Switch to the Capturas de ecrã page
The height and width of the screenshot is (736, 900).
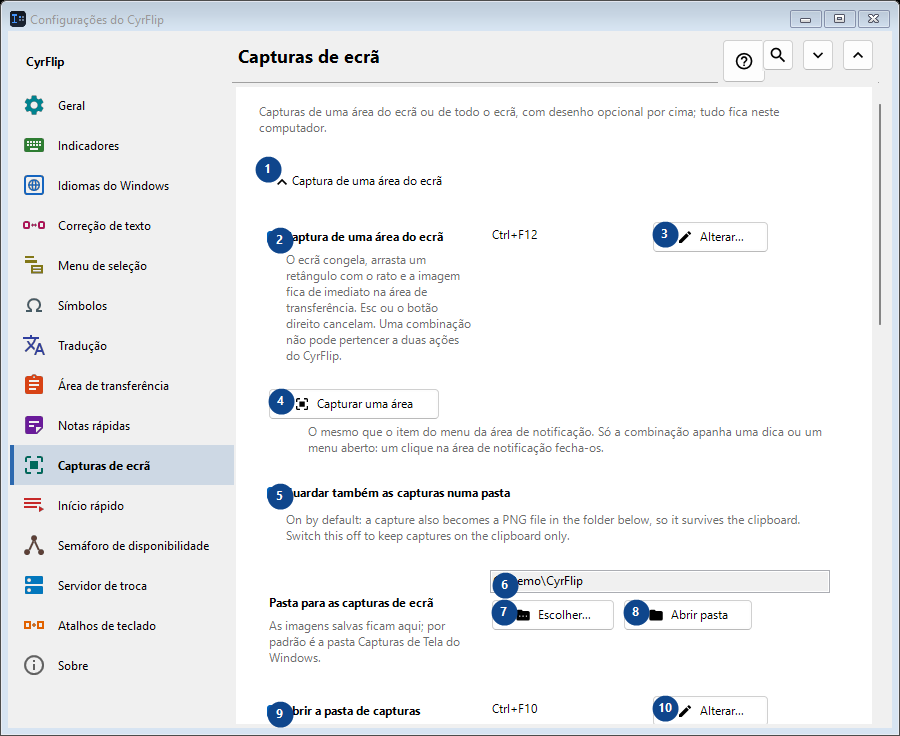point(122,466)
